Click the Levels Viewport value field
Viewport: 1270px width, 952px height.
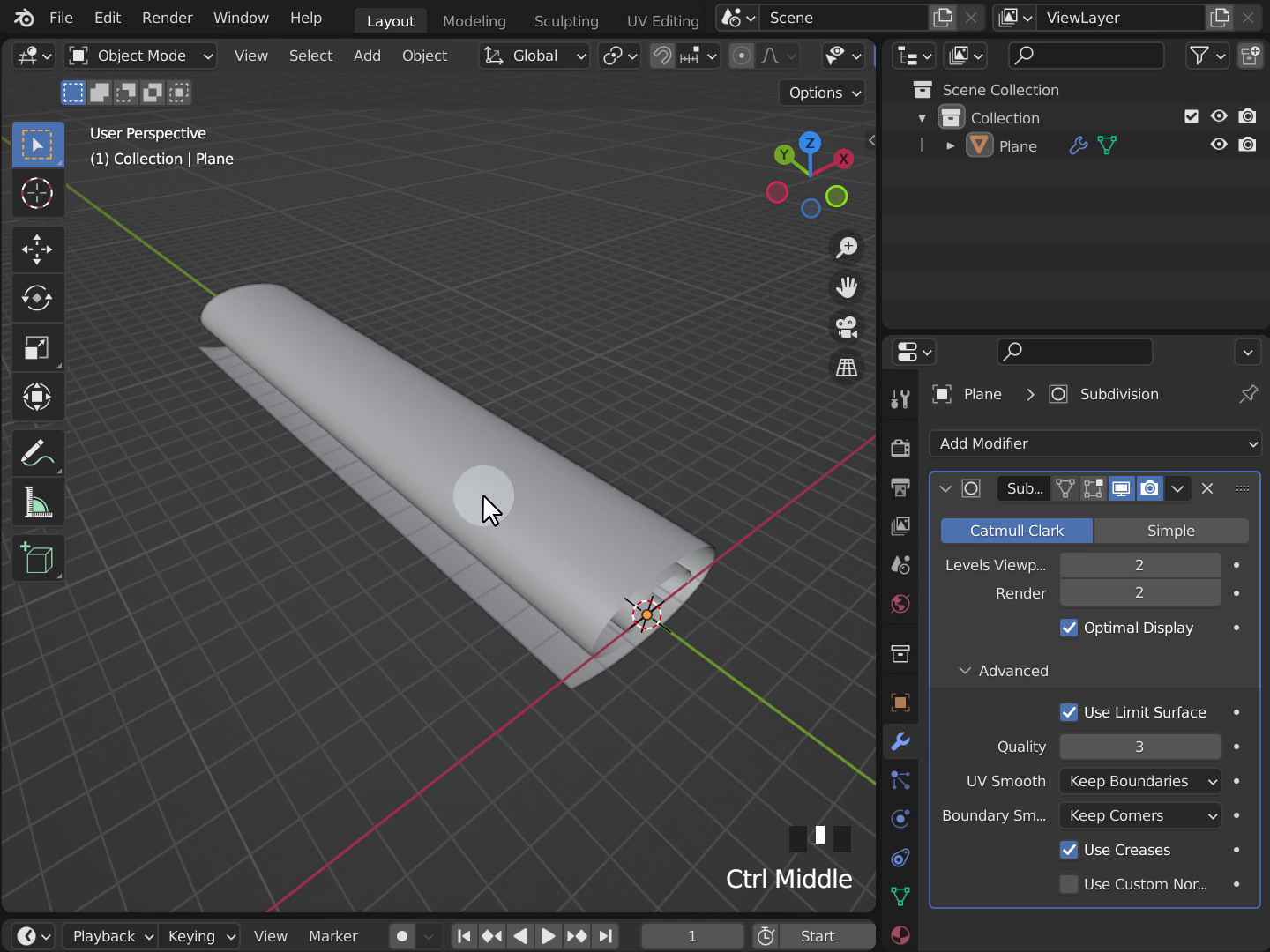1139,565
